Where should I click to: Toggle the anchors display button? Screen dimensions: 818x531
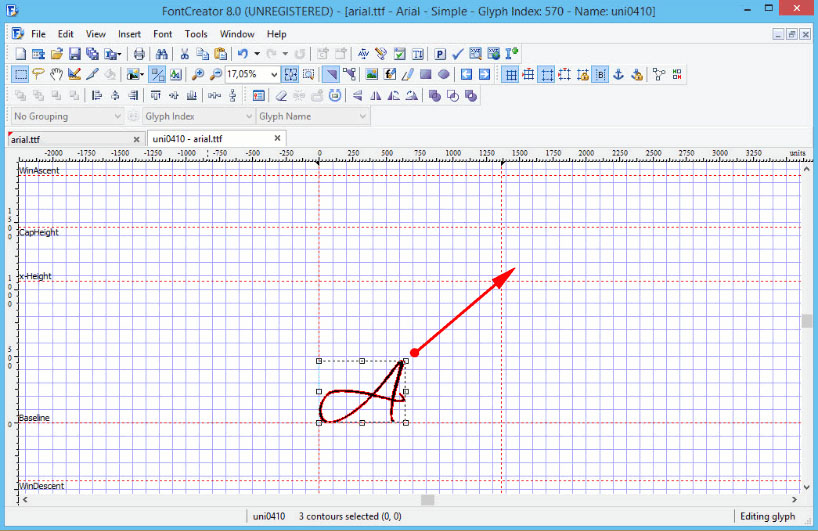(618, 75)
